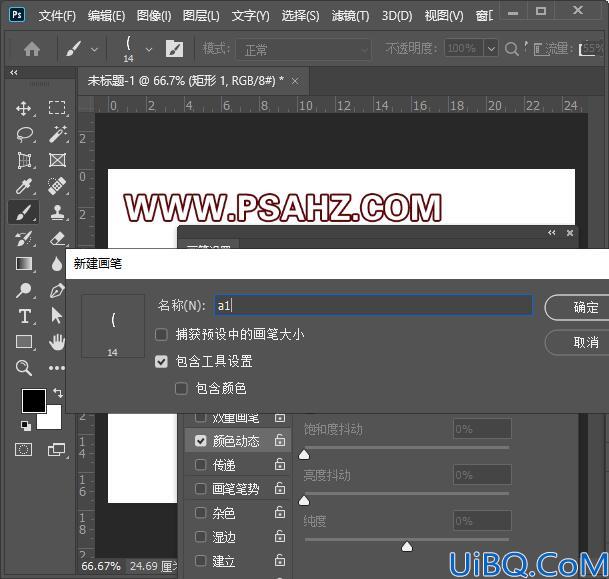Open the Image (图像) menu
Image resolution: width=609 pixels, height=579 pixels.
tap(154, 16)
